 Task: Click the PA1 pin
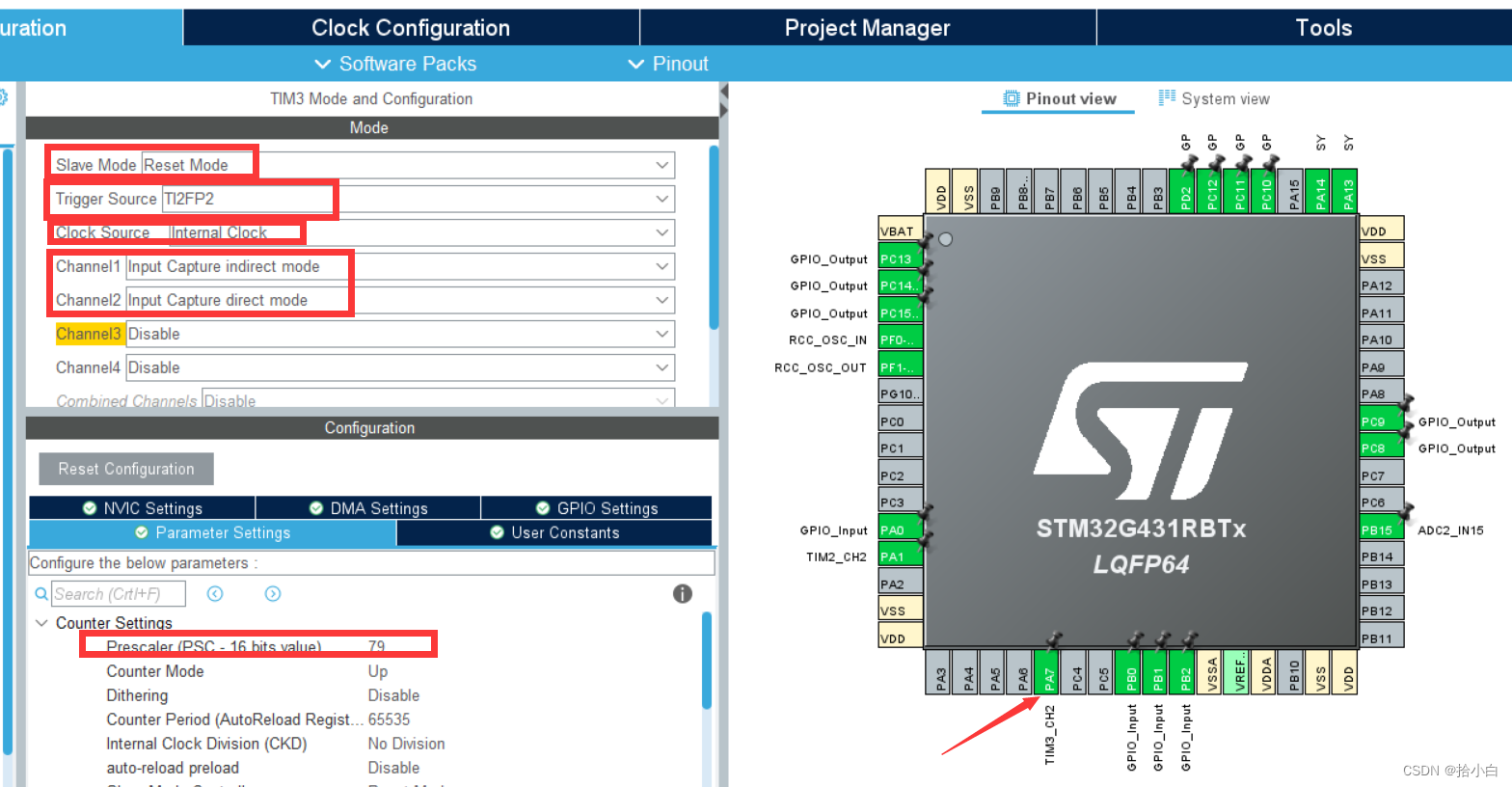click(901, 556)
